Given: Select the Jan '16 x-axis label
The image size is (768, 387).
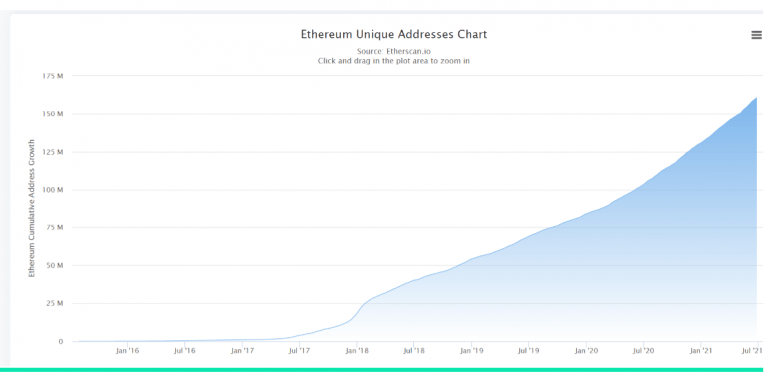Looking at the screenshot, I should (x=127, y=351).
